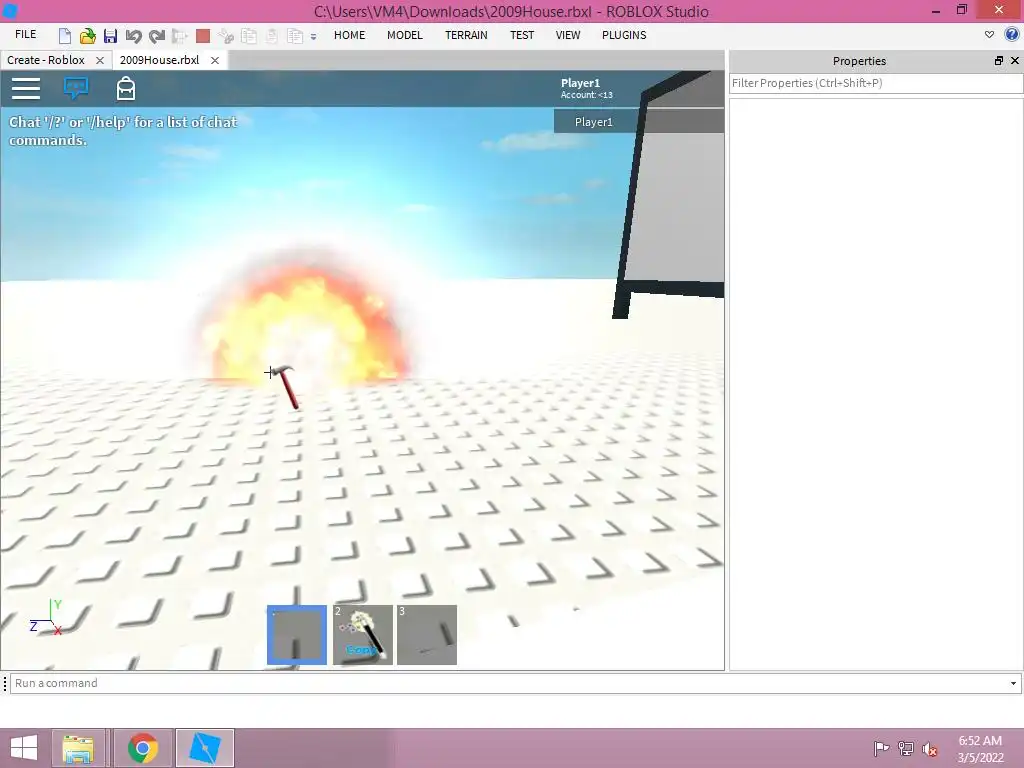Click the Action Center flag tray icon

tap(882, 749)
